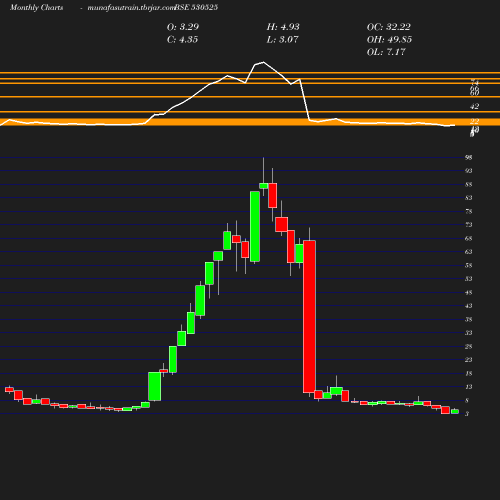Screen dimensions: 500x500
Task: Click the last green candle at chart end
Action: click(455, 412)
